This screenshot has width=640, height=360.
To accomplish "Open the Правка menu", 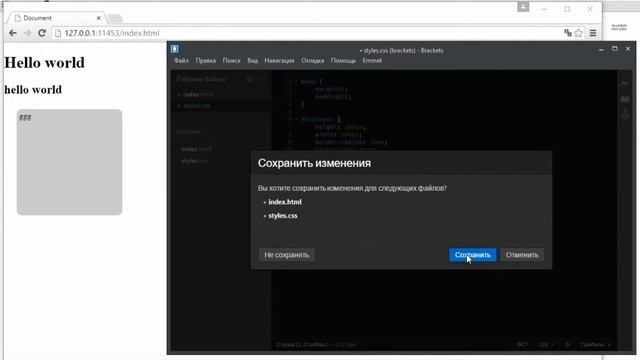I will pos(205,60).
